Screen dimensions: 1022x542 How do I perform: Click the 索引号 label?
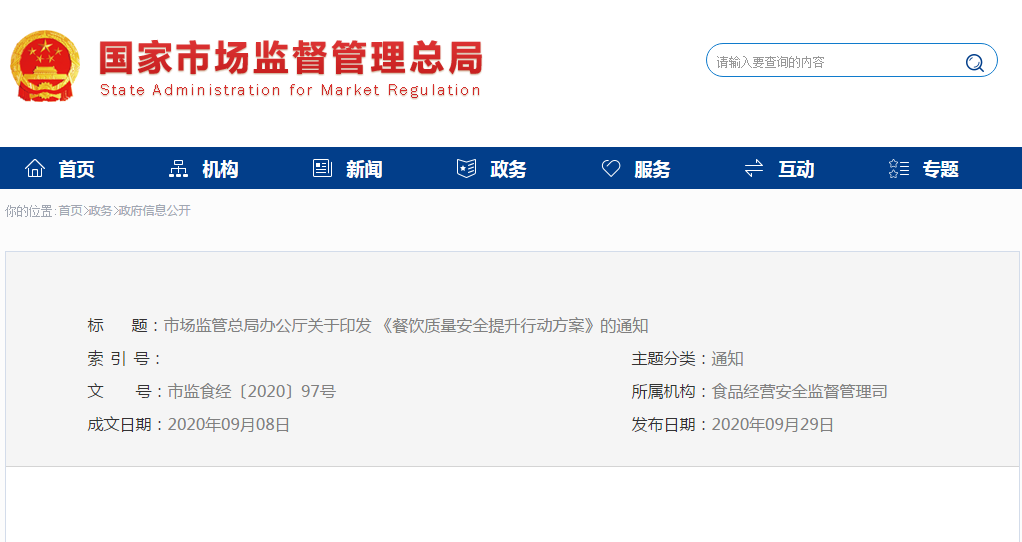[124, 359]
